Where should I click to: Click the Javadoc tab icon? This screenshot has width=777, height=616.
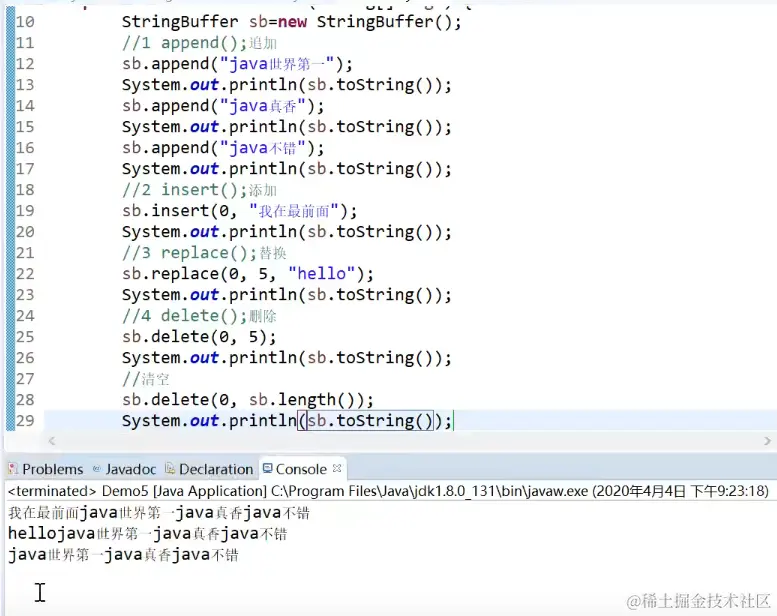click(97, 469)
